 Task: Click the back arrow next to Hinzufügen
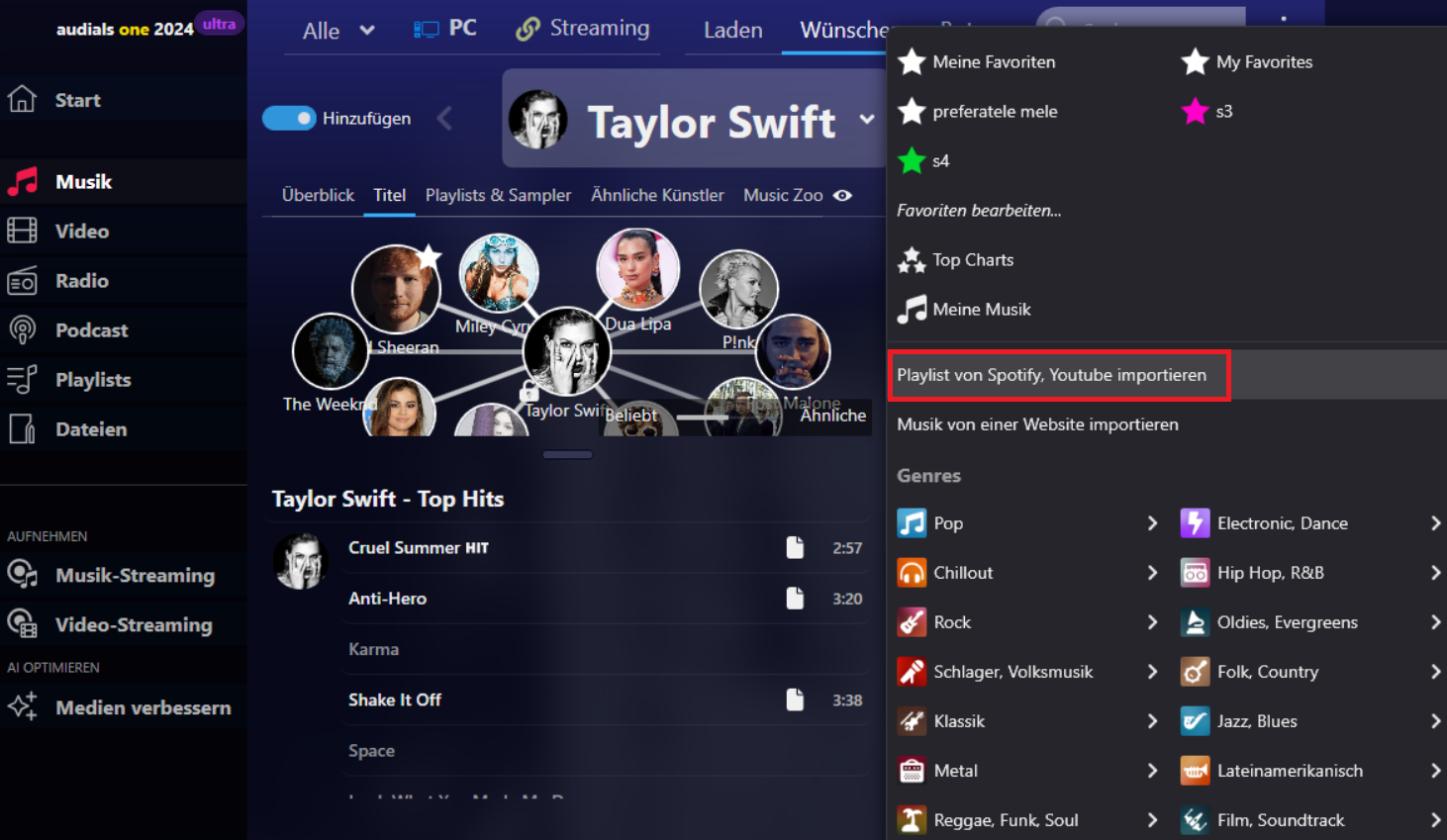pos(444,118)
